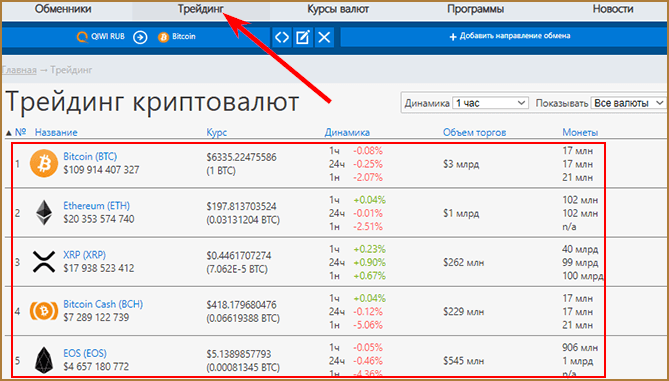Click XRP 24h change +0.90%

point(369,262)
